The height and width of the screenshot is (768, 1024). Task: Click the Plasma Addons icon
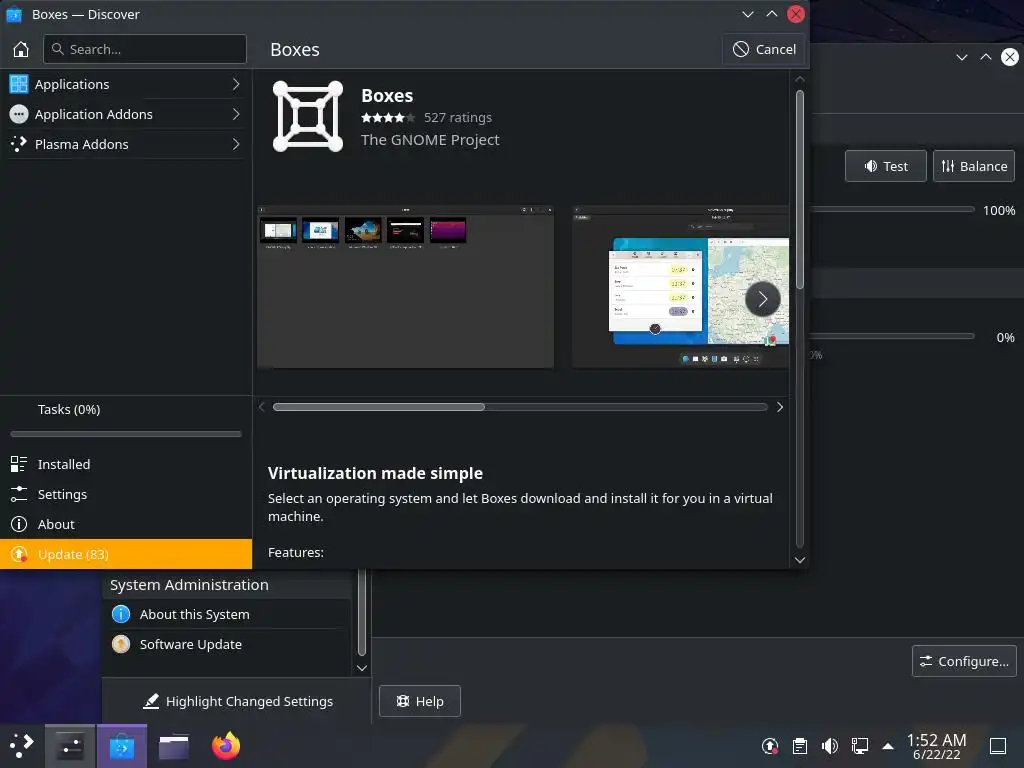19,144
